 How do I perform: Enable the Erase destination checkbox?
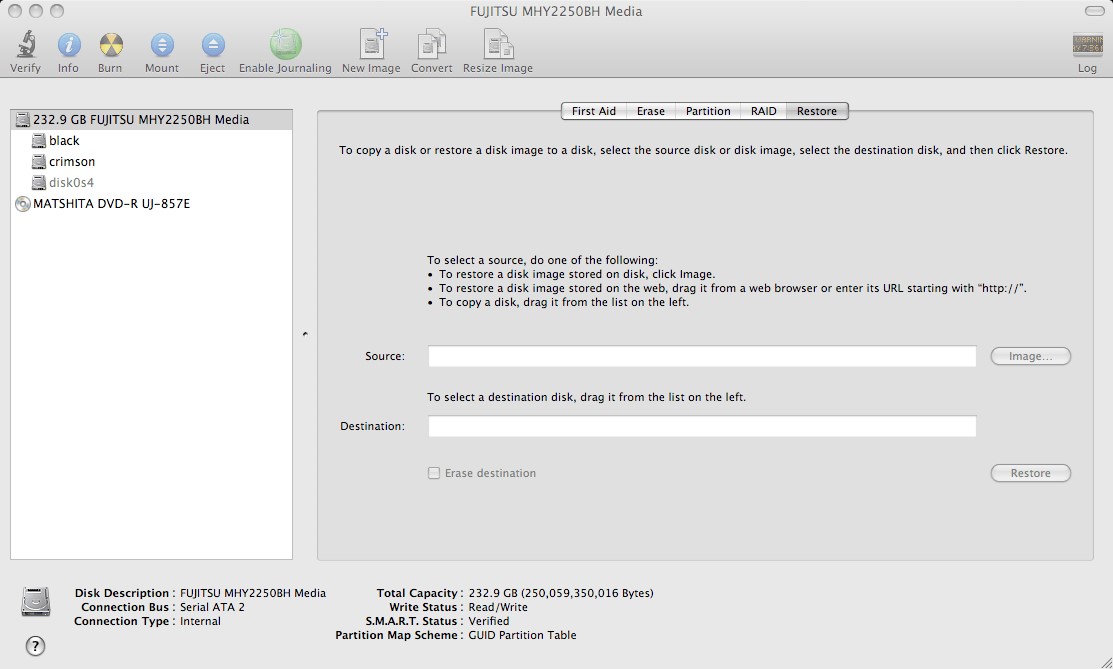click(435, 472)
